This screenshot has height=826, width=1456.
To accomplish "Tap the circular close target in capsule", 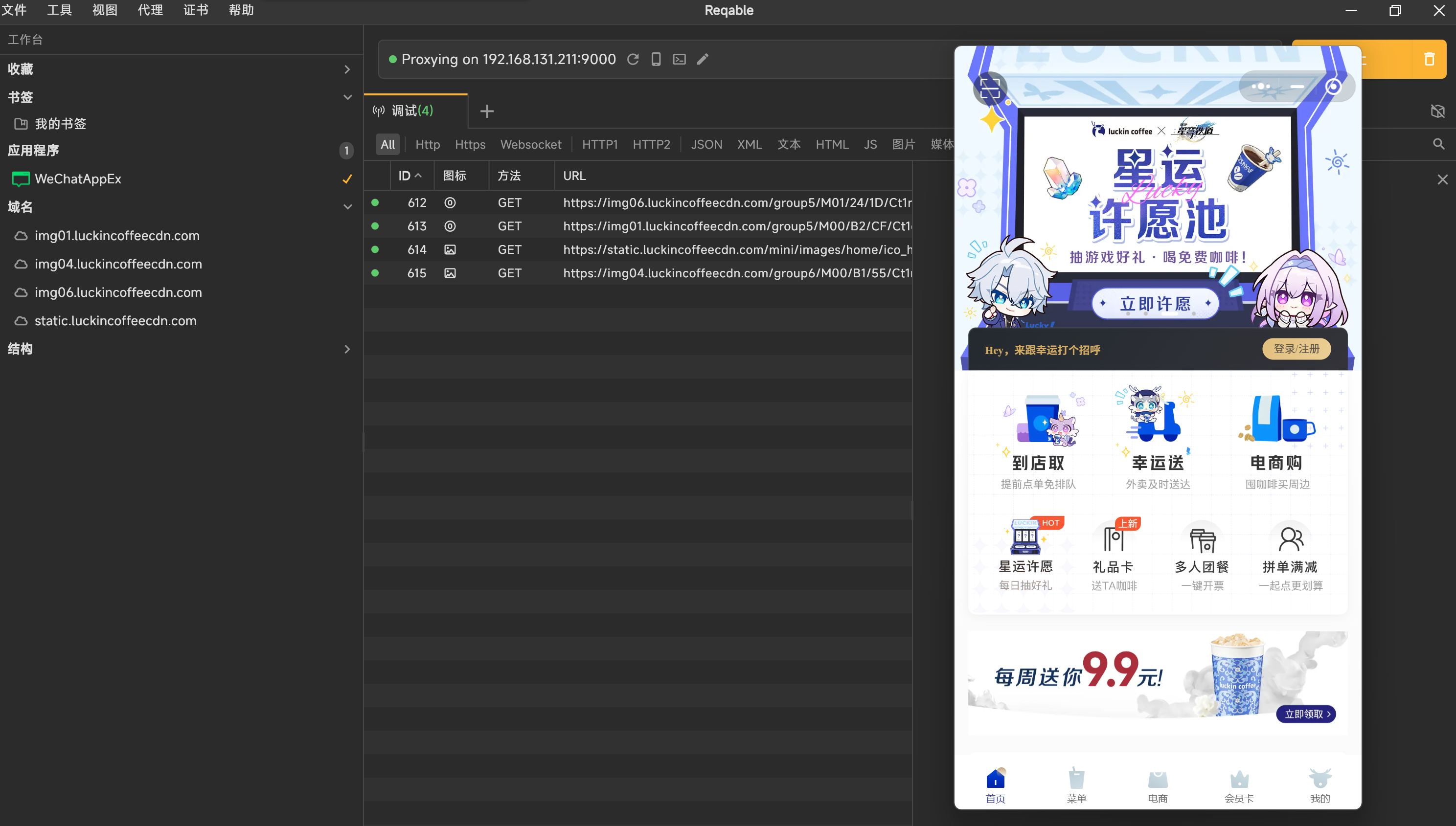I will pos(1333,86).
